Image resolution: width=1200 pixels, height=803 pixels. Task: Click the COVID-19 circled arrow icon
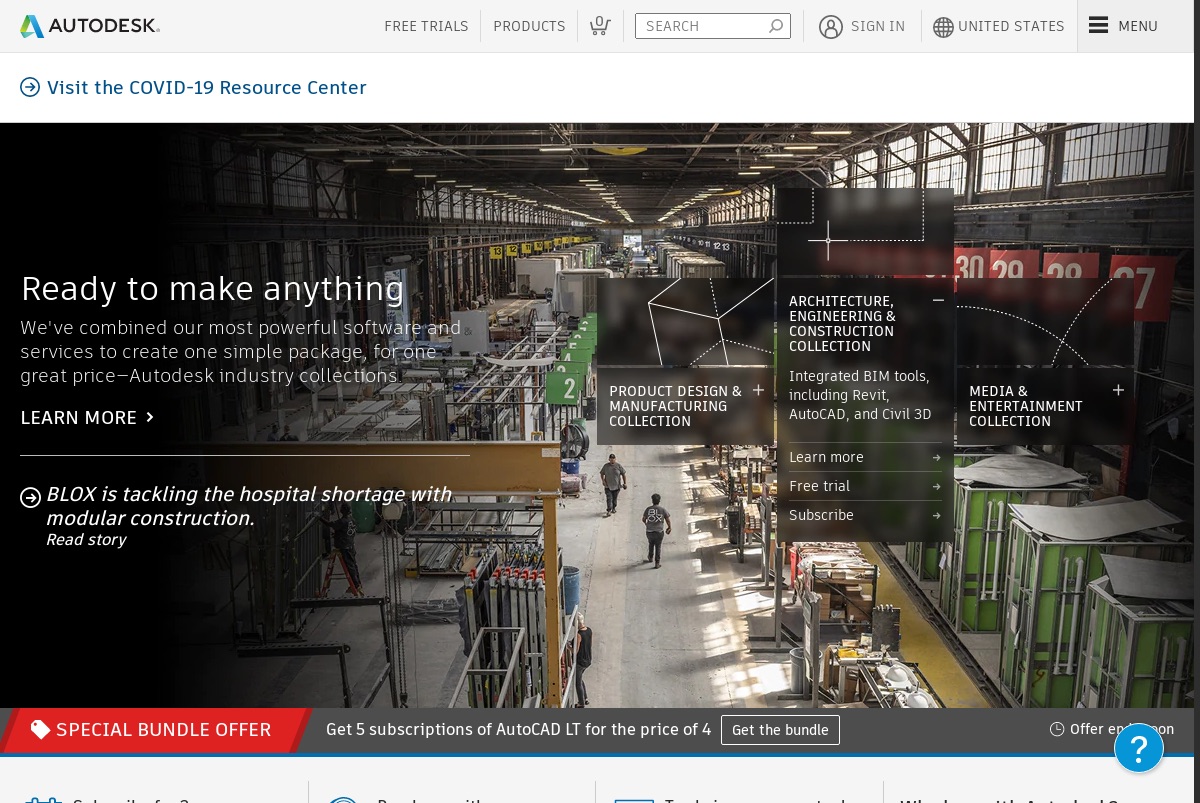coord(30,87)
